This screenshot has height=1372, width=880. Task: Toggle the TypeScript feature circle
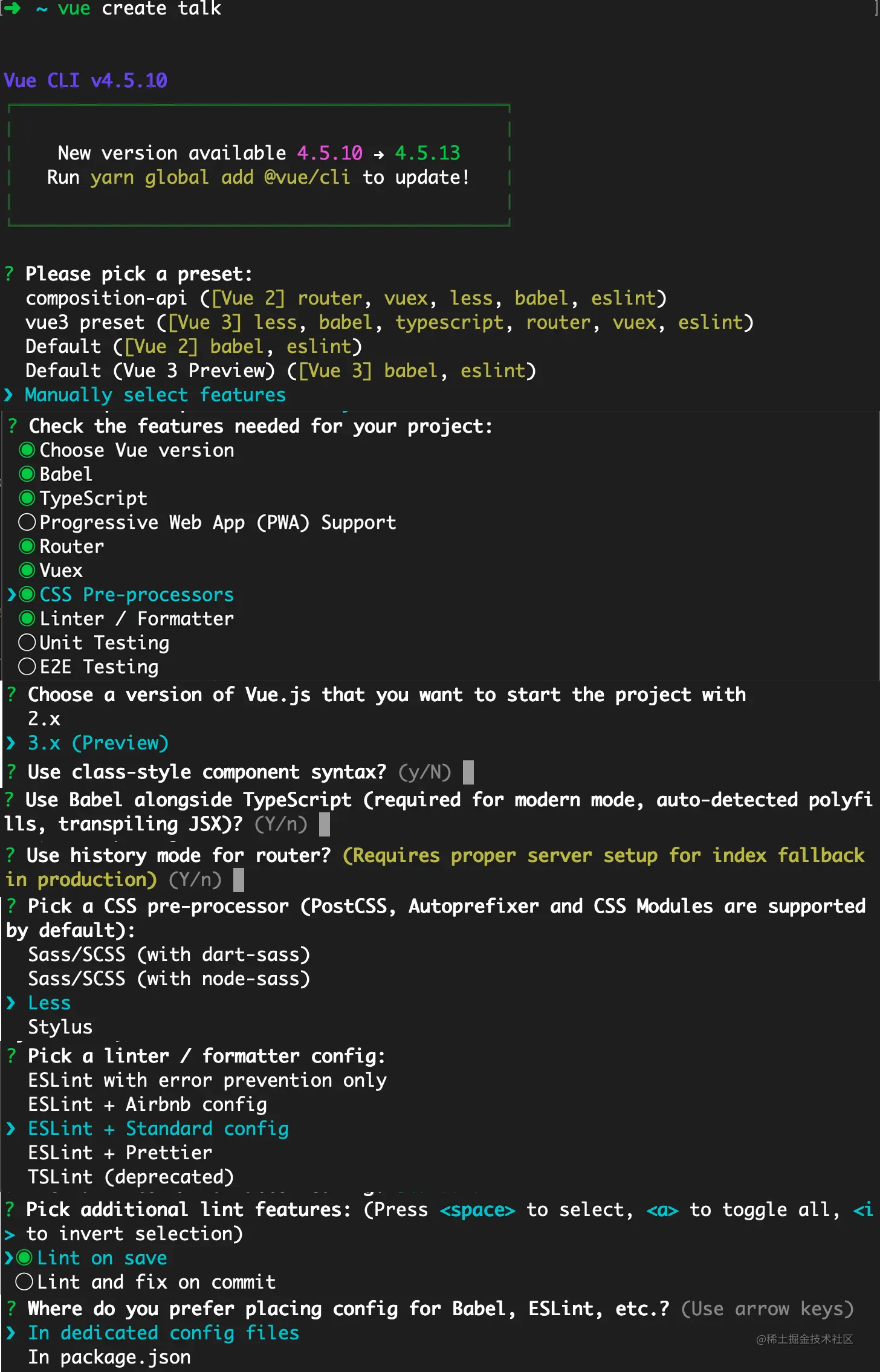tap(27, 498)
